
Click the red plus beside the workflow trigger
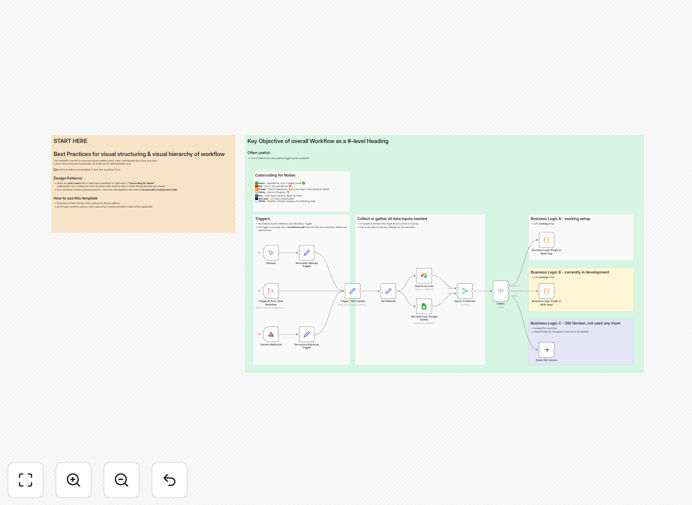(x=259, y=291)
